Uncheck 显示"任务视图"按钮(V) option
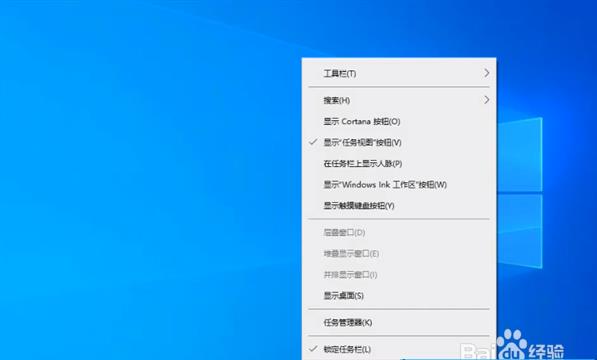The width and height of the screenshot is (597, 360). 399,142
